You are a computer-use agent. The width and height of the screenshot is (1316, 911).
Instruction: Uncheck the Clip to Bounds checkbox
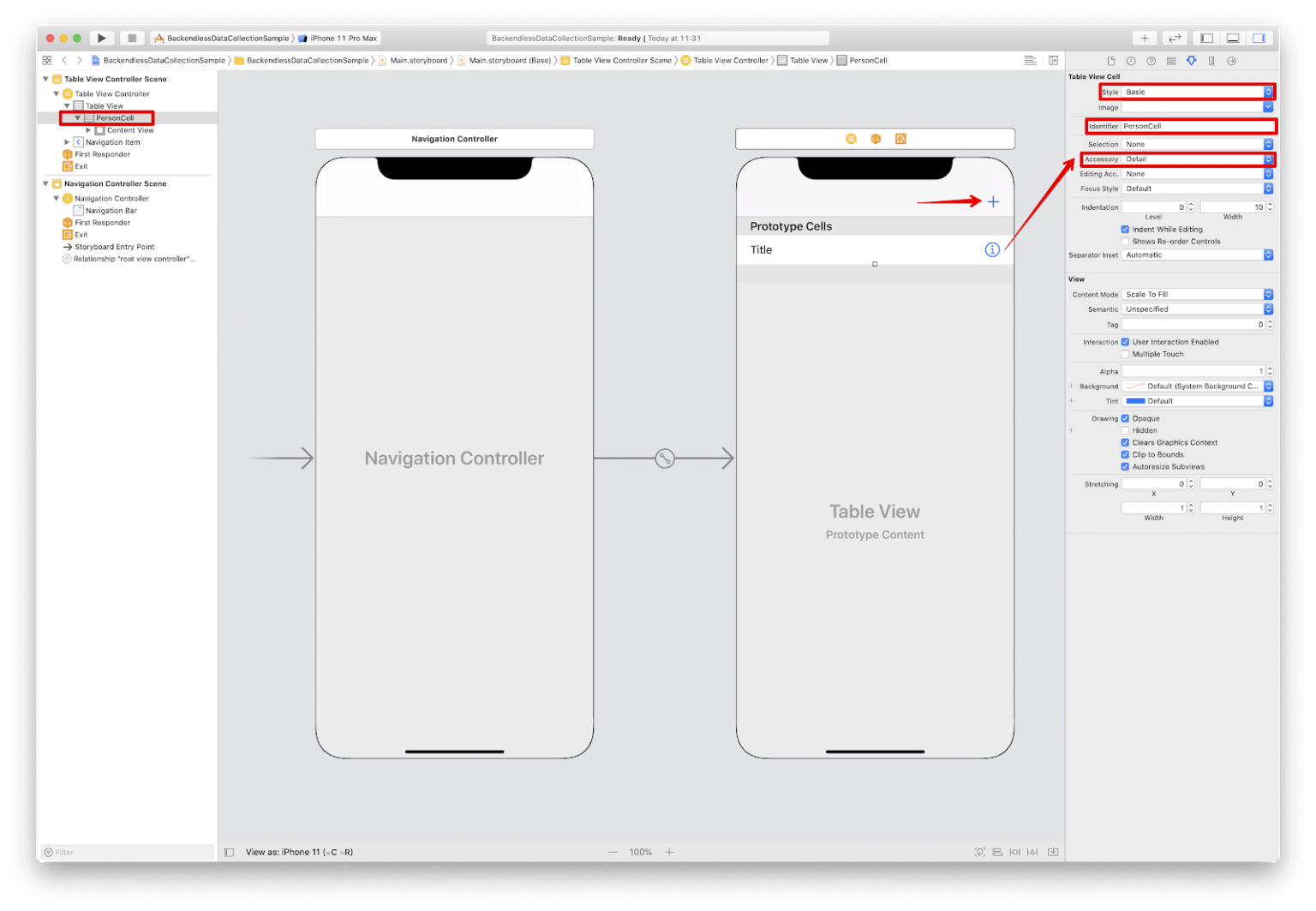coord(1126,454)
